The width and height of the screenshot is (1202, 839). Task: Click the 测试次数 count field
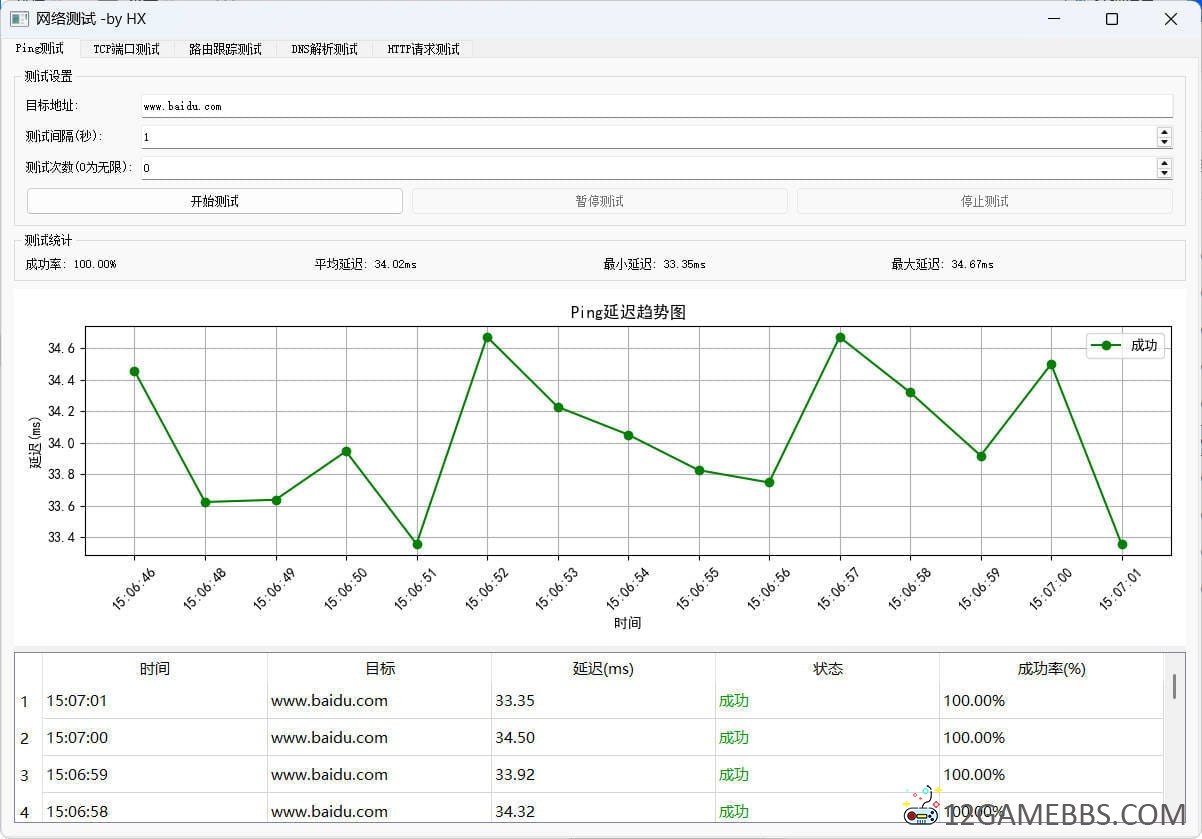tap(648, 168)
